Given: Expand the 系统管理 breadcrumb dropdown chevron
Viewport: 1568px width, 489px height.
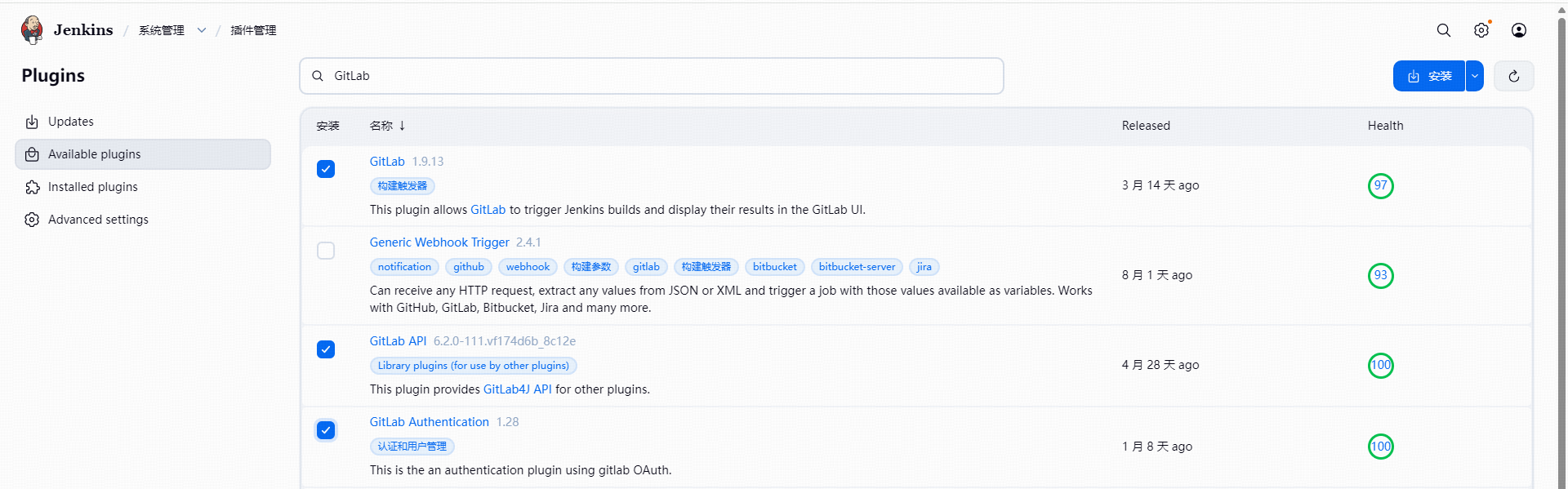Looking at the screenshot, I should click(x=202, y=30).
